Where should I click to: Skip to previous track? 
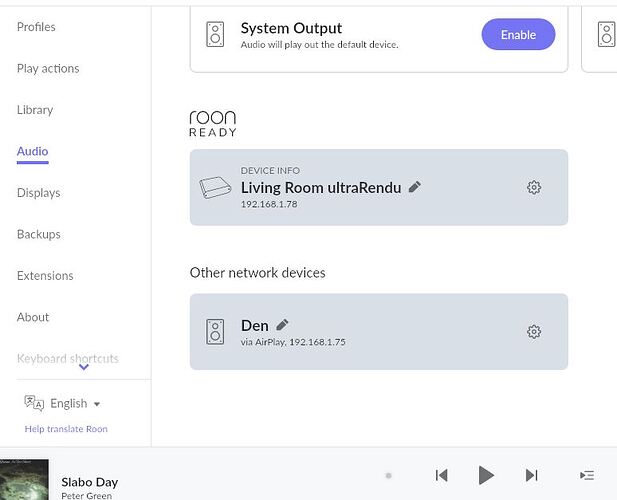(442, 475)
